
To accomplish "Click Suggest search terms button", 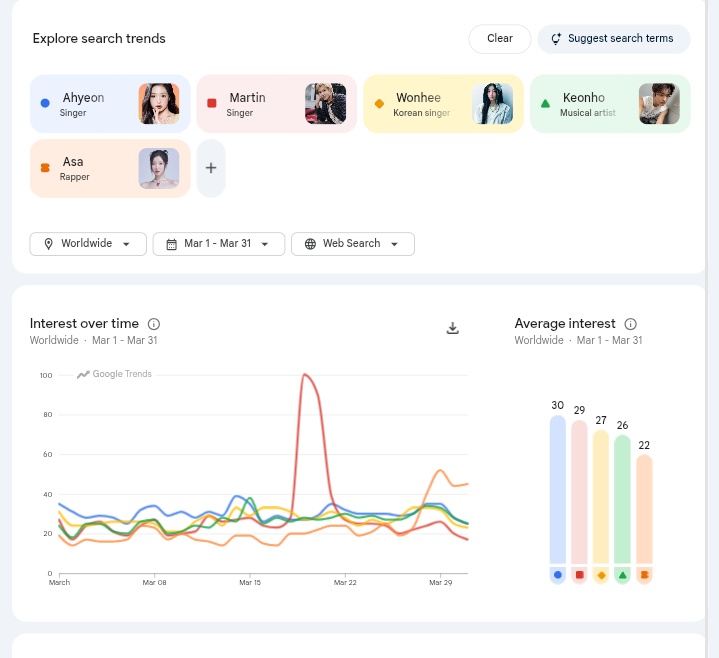I will click(x=613, y=39).
